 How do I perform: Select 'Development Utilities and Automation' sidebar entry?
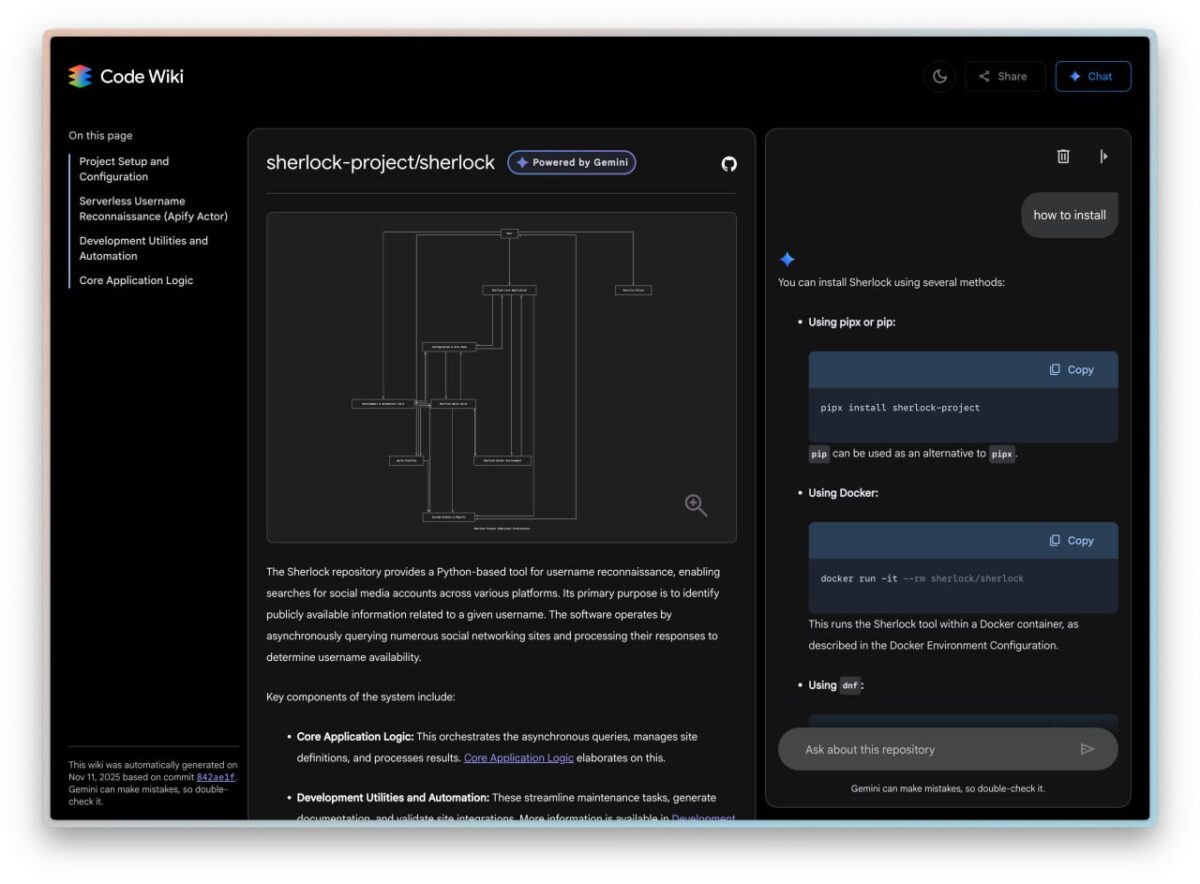point(144,248)
